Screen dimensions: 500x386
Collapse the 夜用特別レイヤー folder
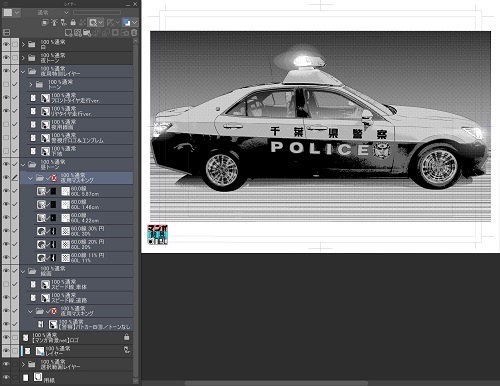tap(23, 71)
